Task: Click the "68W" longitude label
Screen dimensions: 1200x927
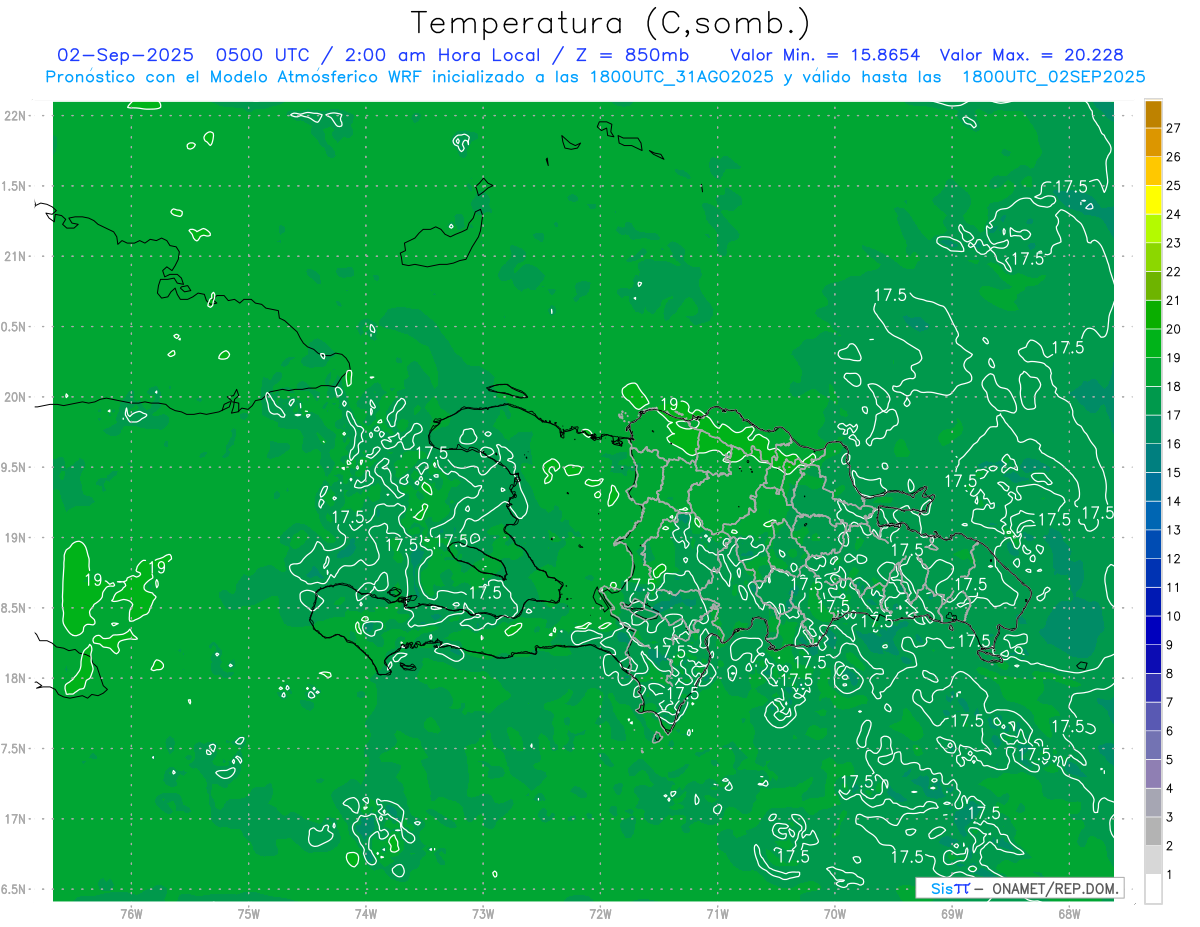Action: (1069, 914)
